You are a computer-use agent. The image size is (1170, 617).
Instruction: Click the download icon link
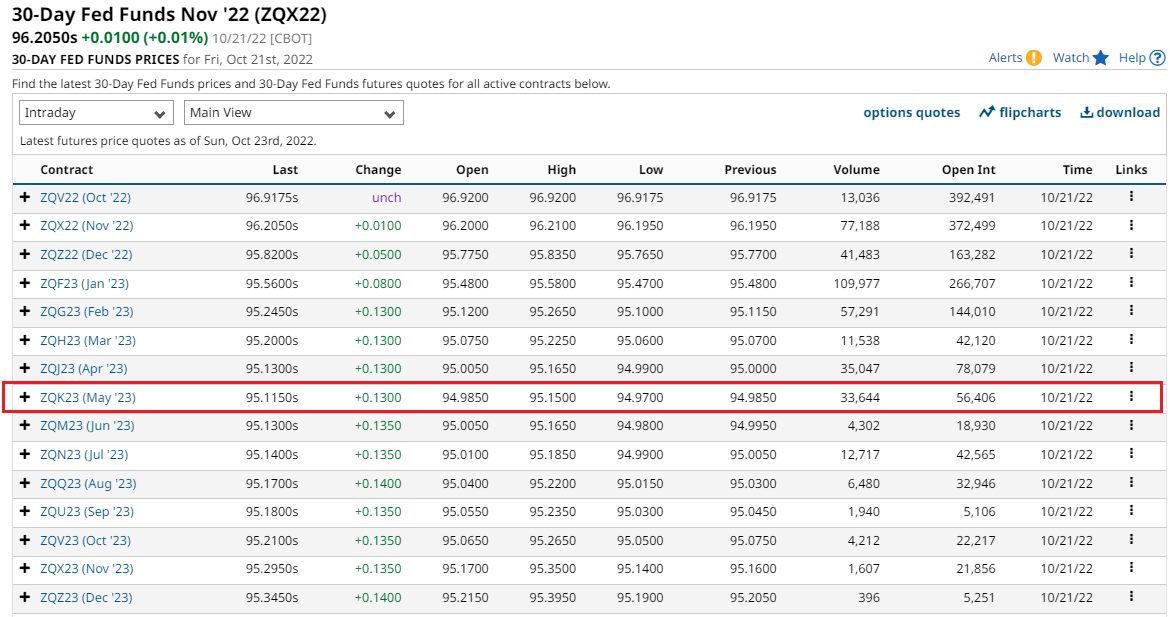(1086, 112)
